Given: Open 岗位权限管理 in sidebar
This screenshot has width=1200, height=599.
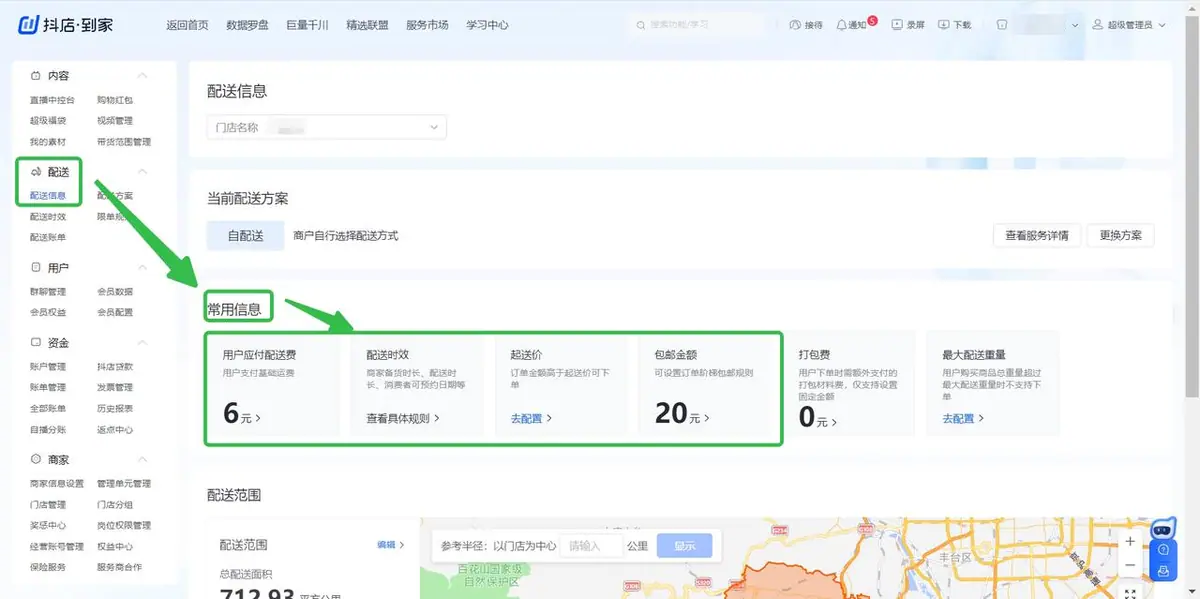Looking at the screenshot, I should 124,526.
